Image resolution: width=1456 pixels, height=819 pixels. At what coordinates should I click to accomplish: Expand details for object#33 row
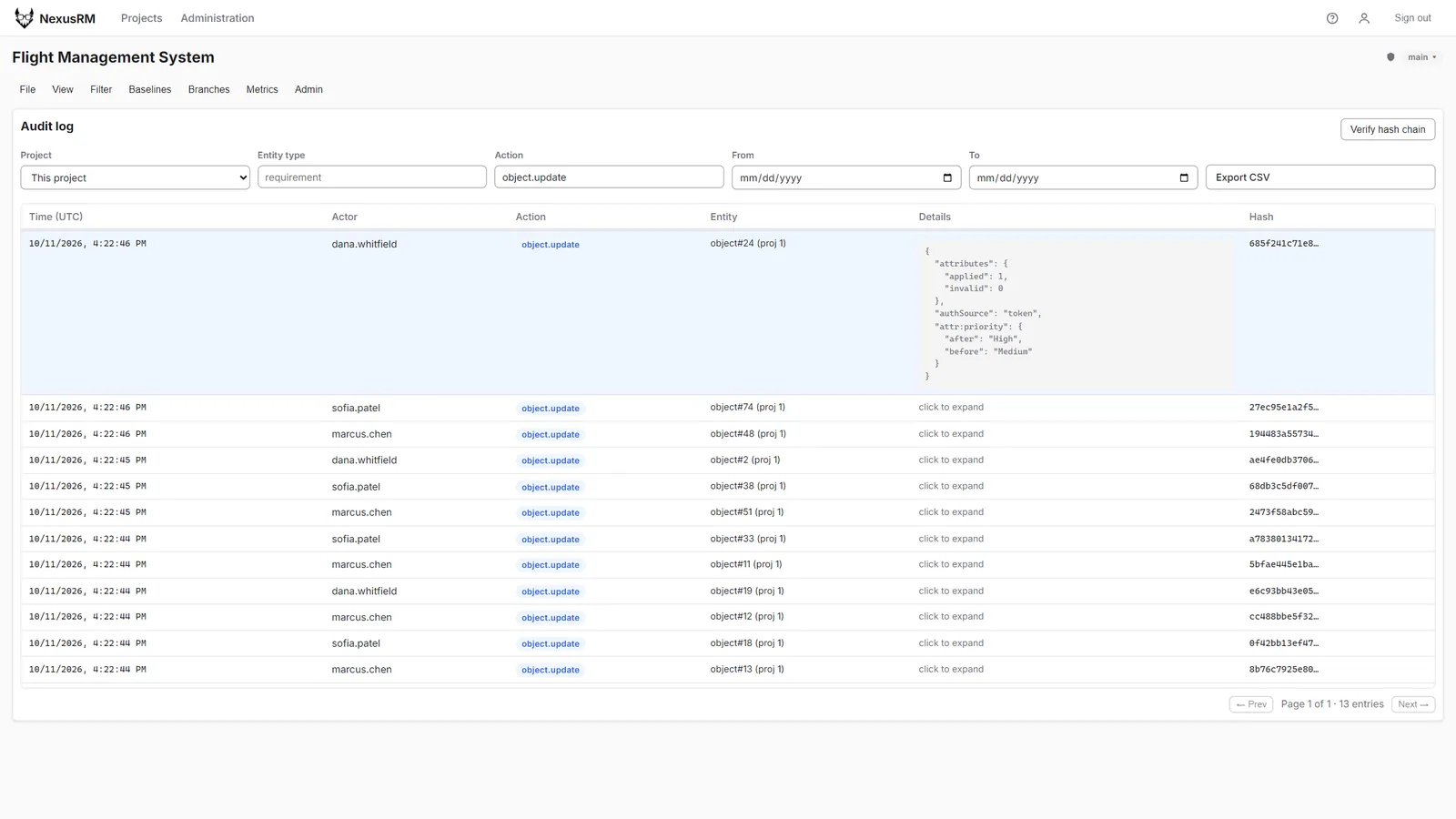tap(951, 539)
